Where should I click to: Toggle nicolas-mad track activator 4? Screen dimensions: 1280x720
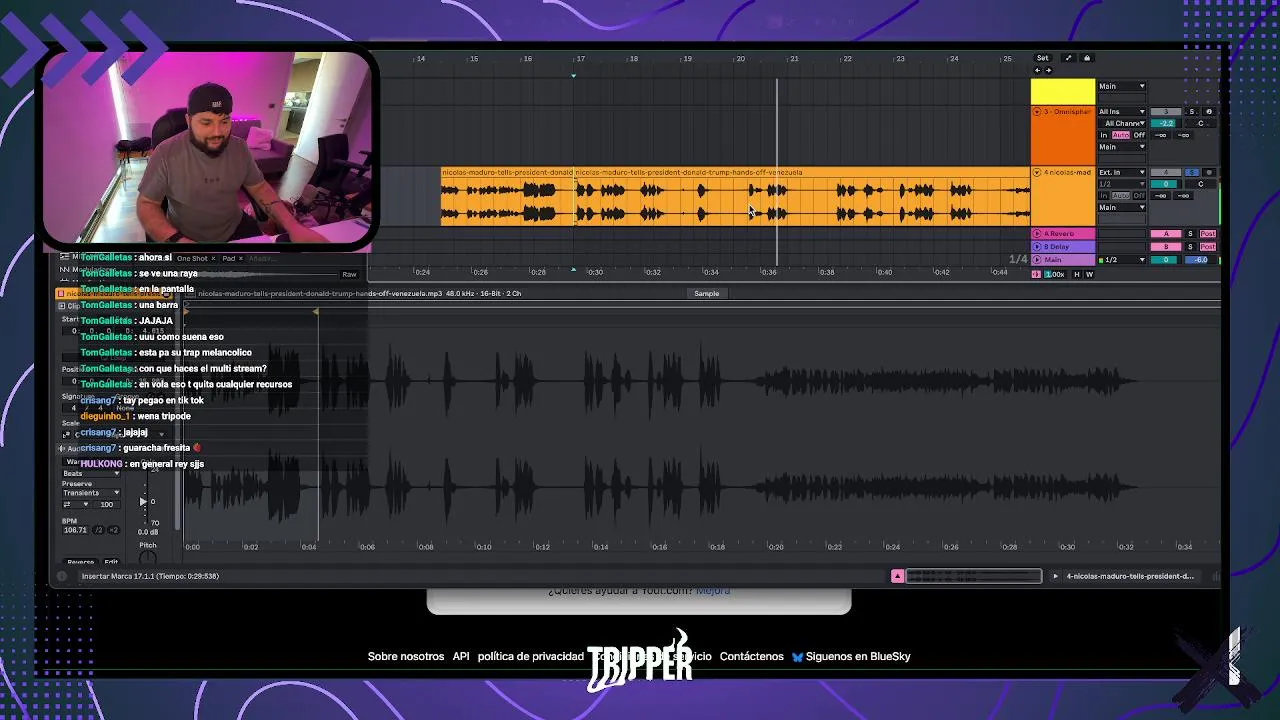point(1166,172)
